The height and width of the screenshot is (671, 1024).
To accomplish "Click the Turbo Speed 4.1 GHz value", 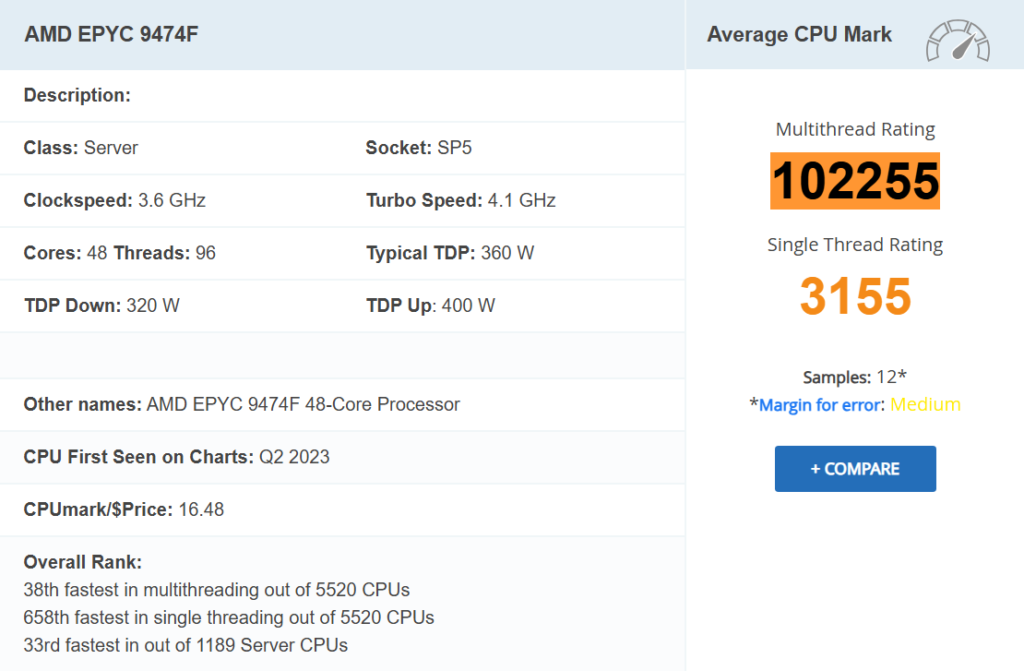I will click(460, 199).
